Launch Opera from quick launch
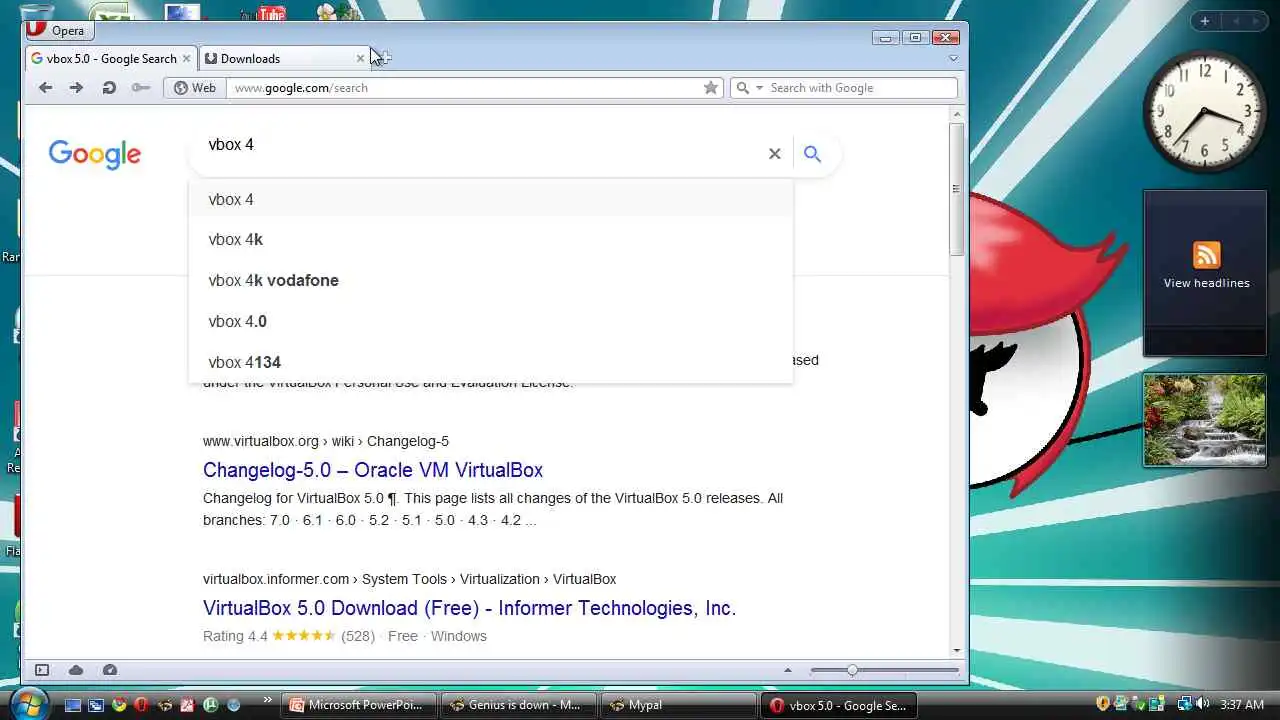Image resolution: width=1280 pixels, height=720 pixels. (x=141, y=705)
